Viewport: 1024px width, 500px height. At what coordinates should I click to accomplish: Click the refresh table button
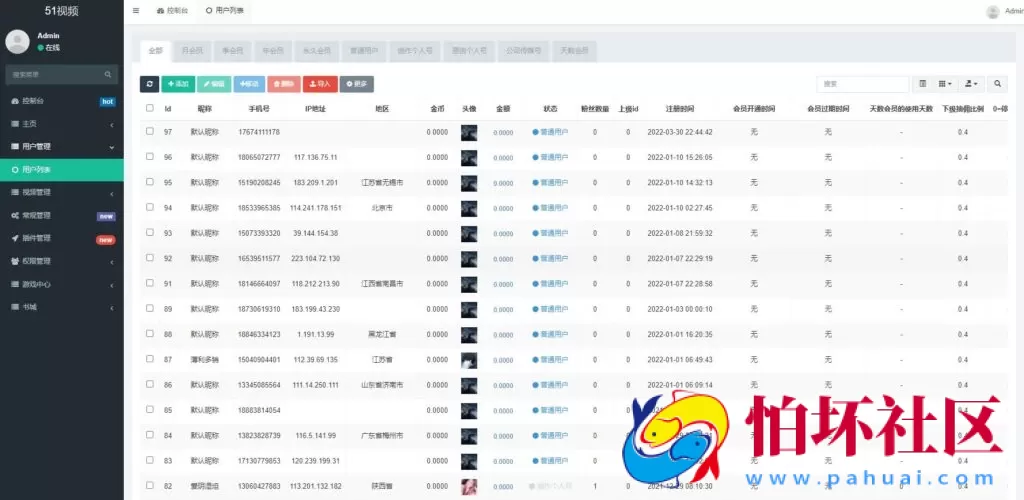tap(150, 84)
